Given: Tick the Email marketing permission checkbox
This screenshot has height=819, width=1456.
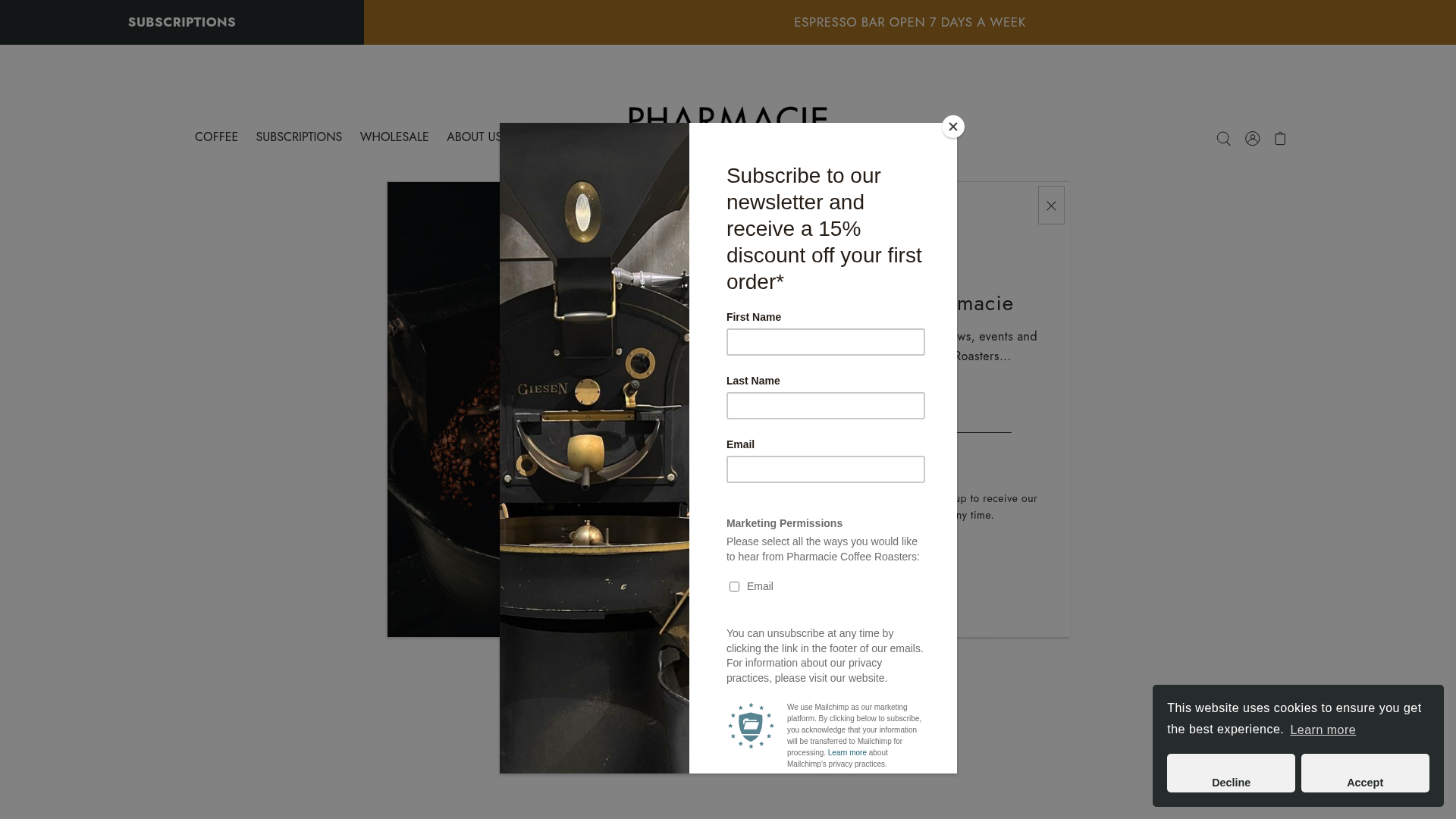Looking at the screenshot, I should pos(734,586).
